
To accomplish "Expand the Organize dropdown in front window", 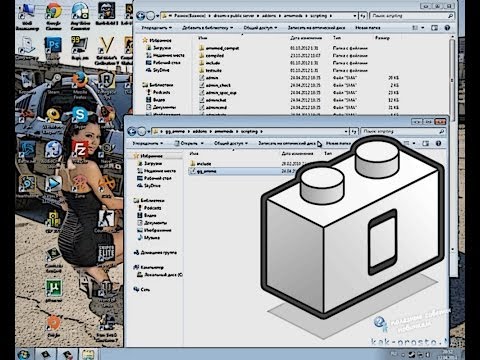I will tap(148, 143).
